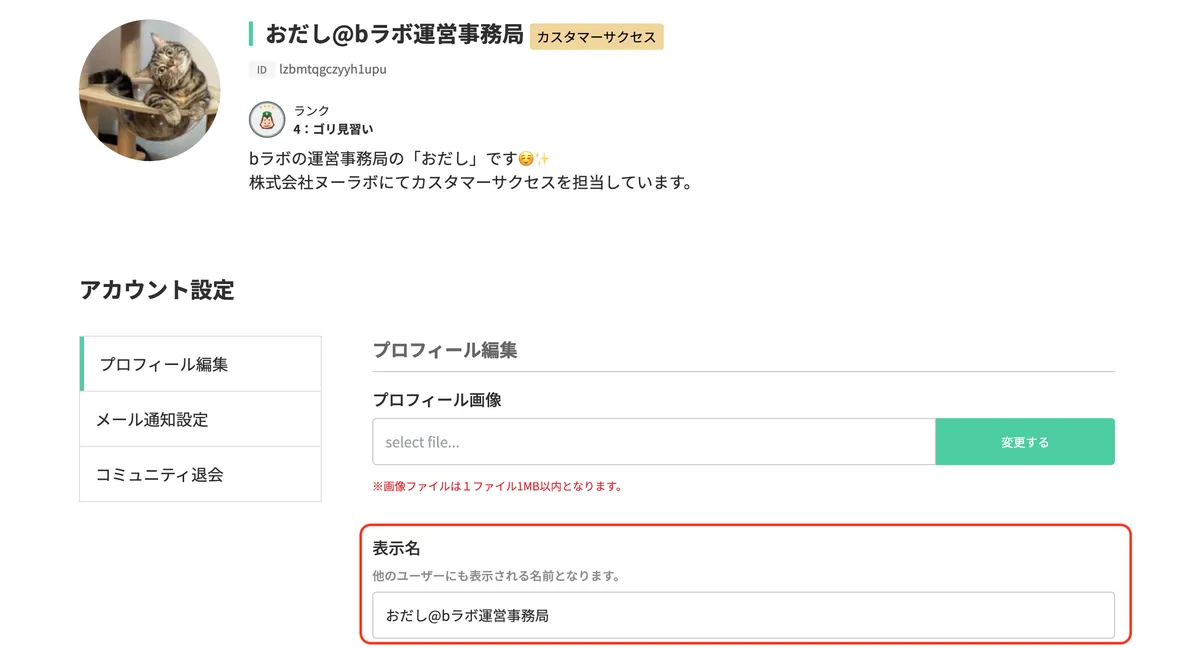
Task: Switch to the メール通知設定 tab
Action: [152, 419]
